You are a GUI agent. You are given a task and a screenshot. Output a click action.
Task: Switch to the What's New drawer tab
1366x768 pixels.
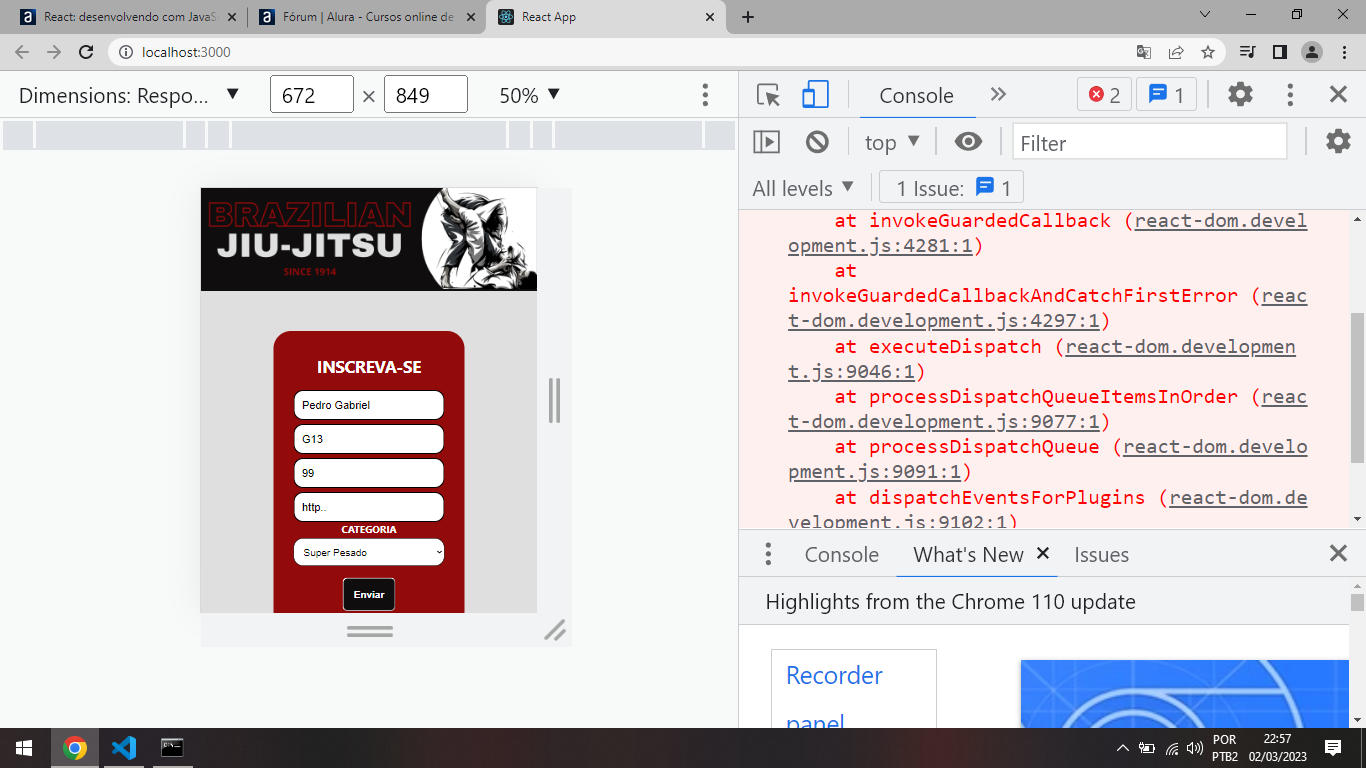[x=968, y=554]
